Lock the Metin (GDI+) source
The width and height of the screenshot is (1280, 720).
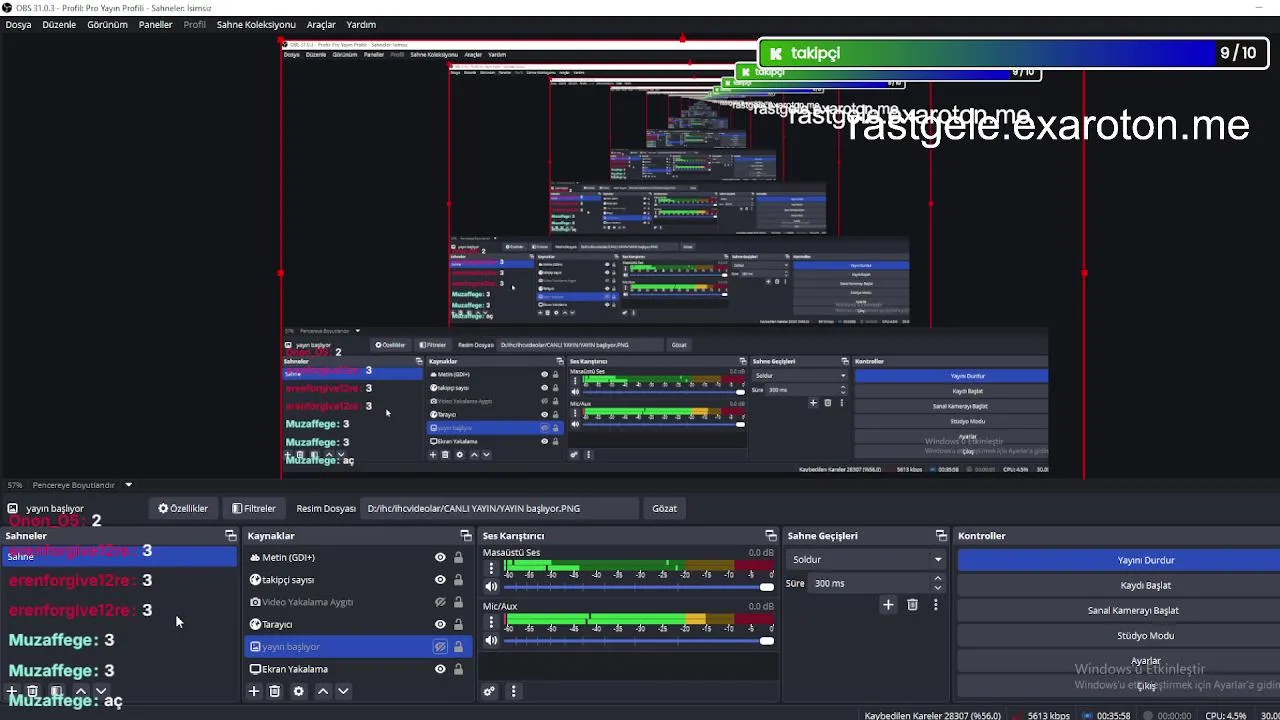458,557
